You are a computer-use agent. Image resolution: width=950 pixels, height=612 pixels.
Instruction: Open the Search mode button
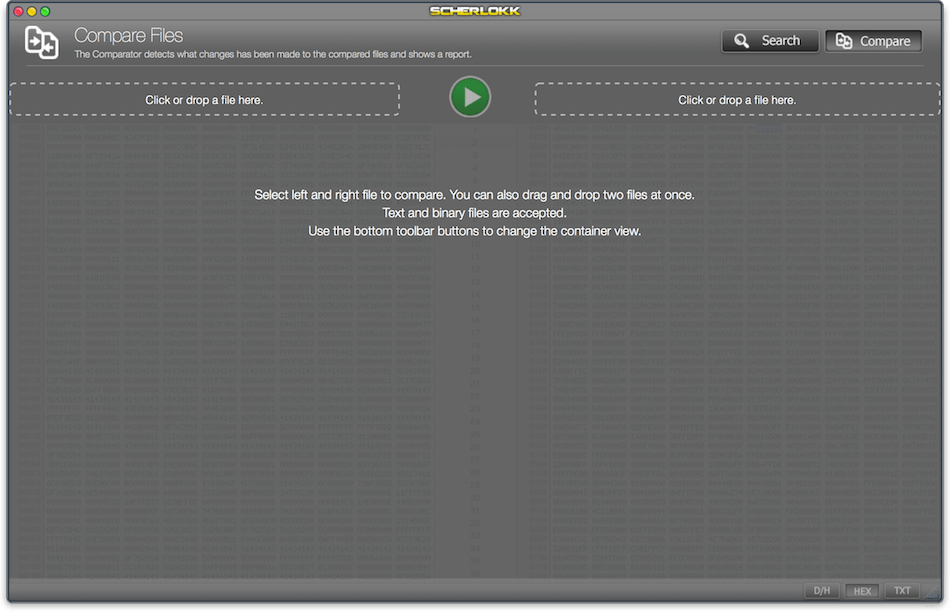[770, 41]
